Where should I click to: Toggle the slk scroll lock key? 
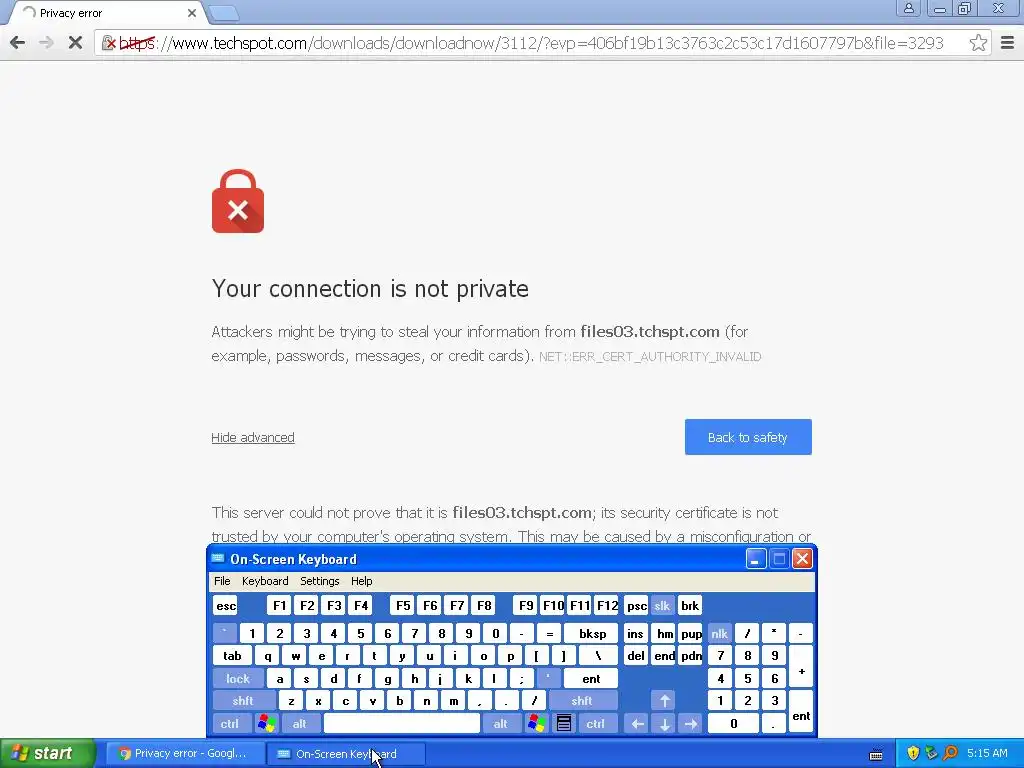[x=662, y=606]
